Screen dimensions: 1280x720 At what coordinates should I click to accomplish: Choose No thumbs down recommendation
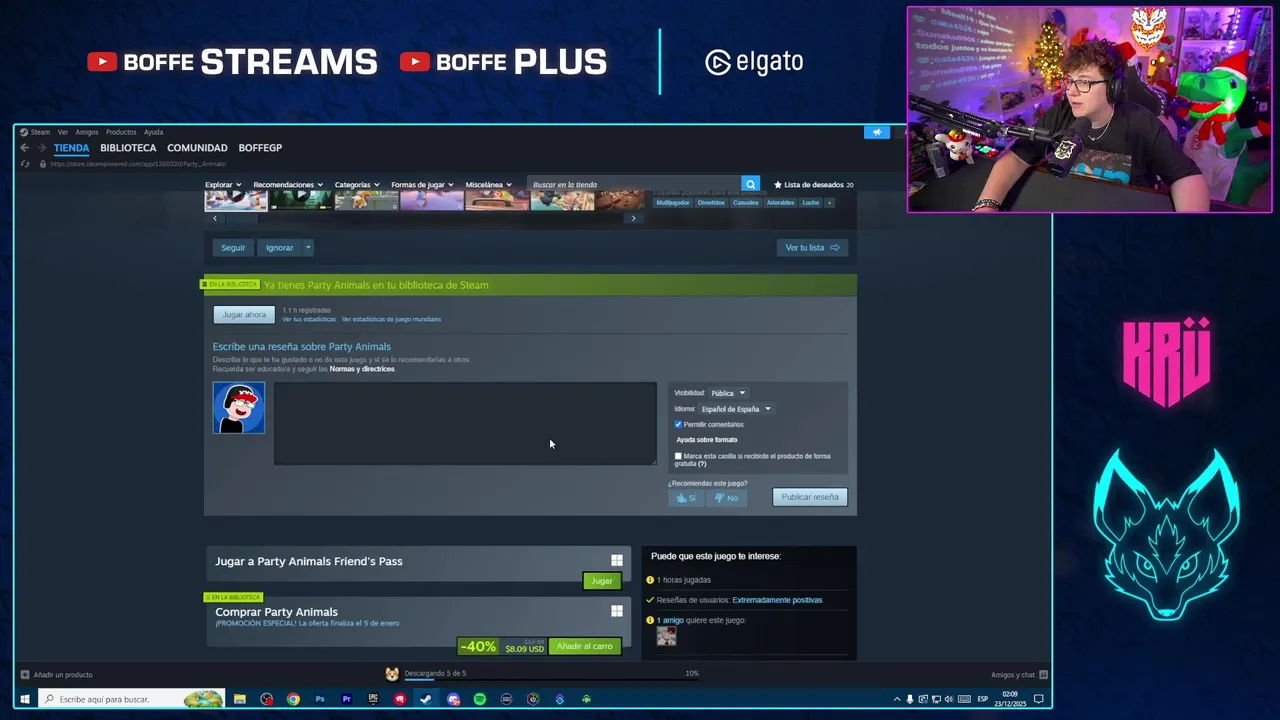coord(727,498)
